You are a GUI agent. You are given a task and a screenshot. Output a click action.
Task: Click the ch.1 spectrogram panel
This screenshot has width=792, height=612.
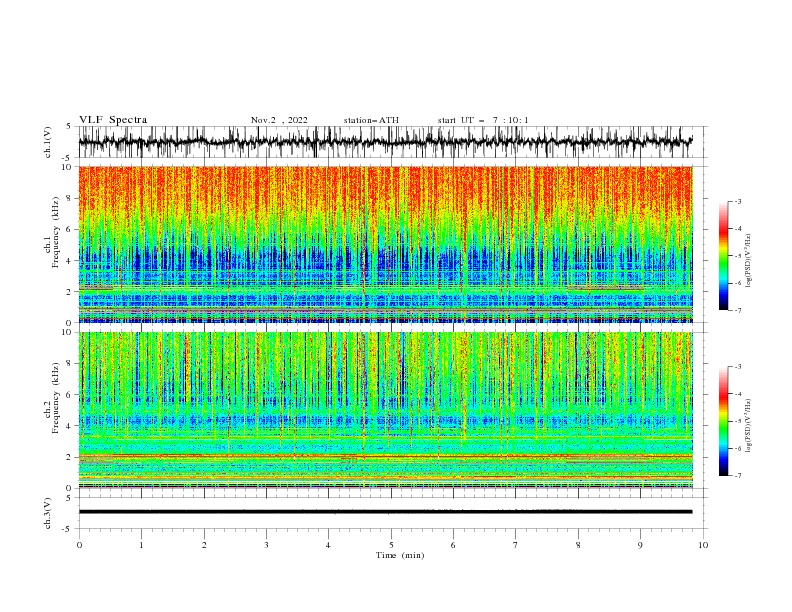[385, 244]
